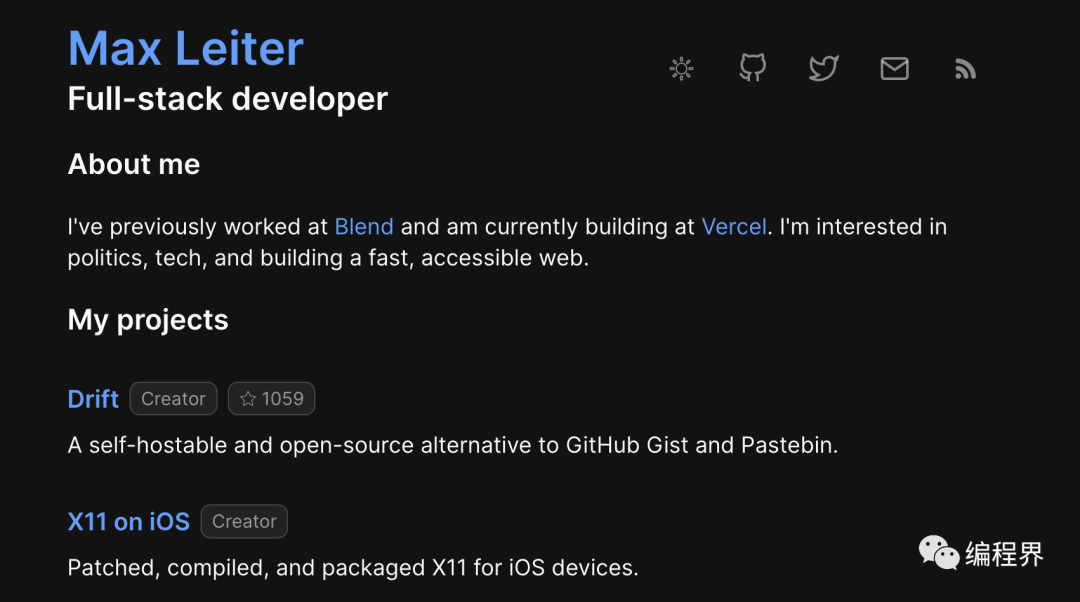Click the star icon in 1059 badge
The height and width of the screenshot is (602, 1080).
pyautogui.click(x=248, y=399)
